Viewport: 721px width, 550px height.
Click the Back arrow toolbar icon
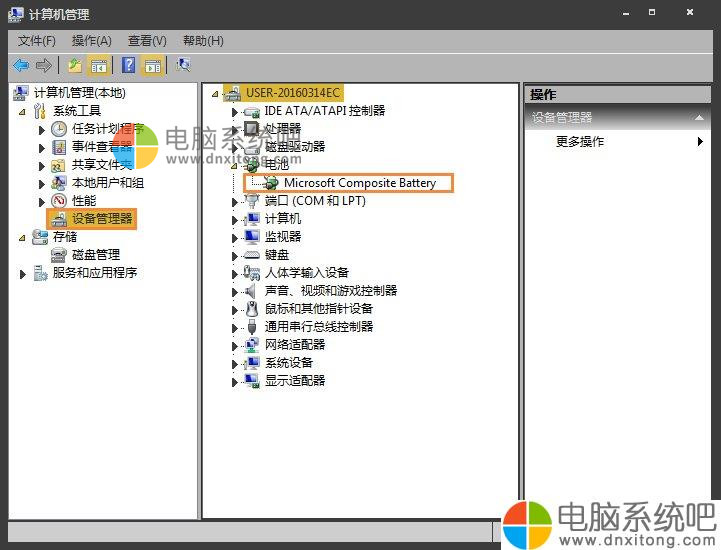(21, 65)
